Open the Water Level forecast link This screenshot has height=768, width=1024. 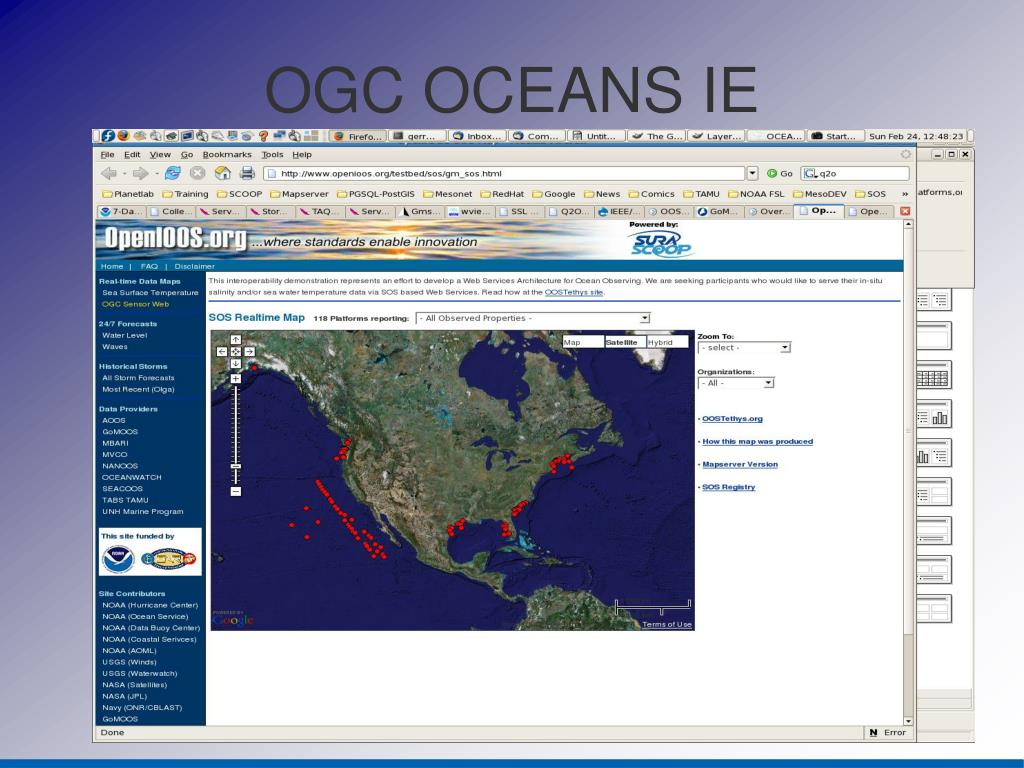(125, 335)
